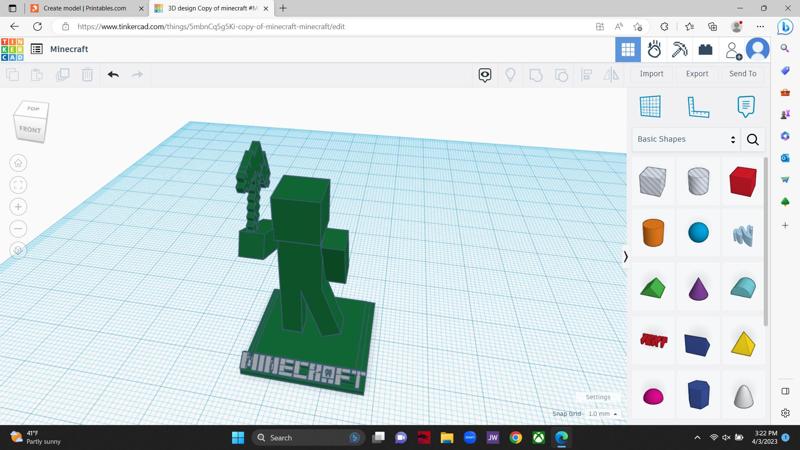Pick the gray Paraboloid shape

[743, 395]
